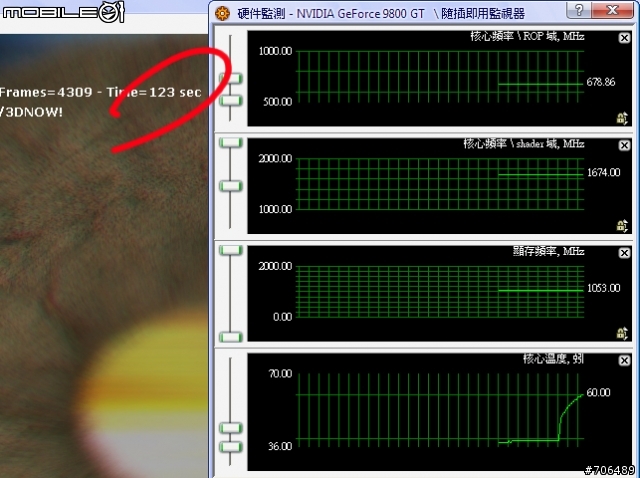Click the 60.00 temperature value
The image size is (640, 478).
pos(598,393)
